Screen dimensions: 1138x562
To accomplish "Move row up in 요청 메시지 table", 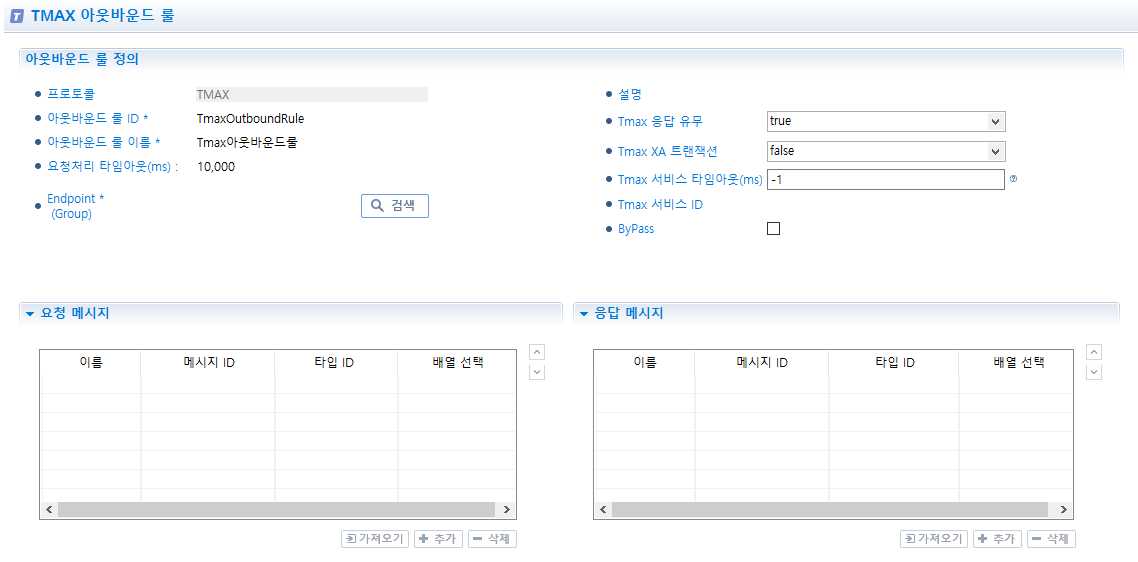I will pos(537,352).
